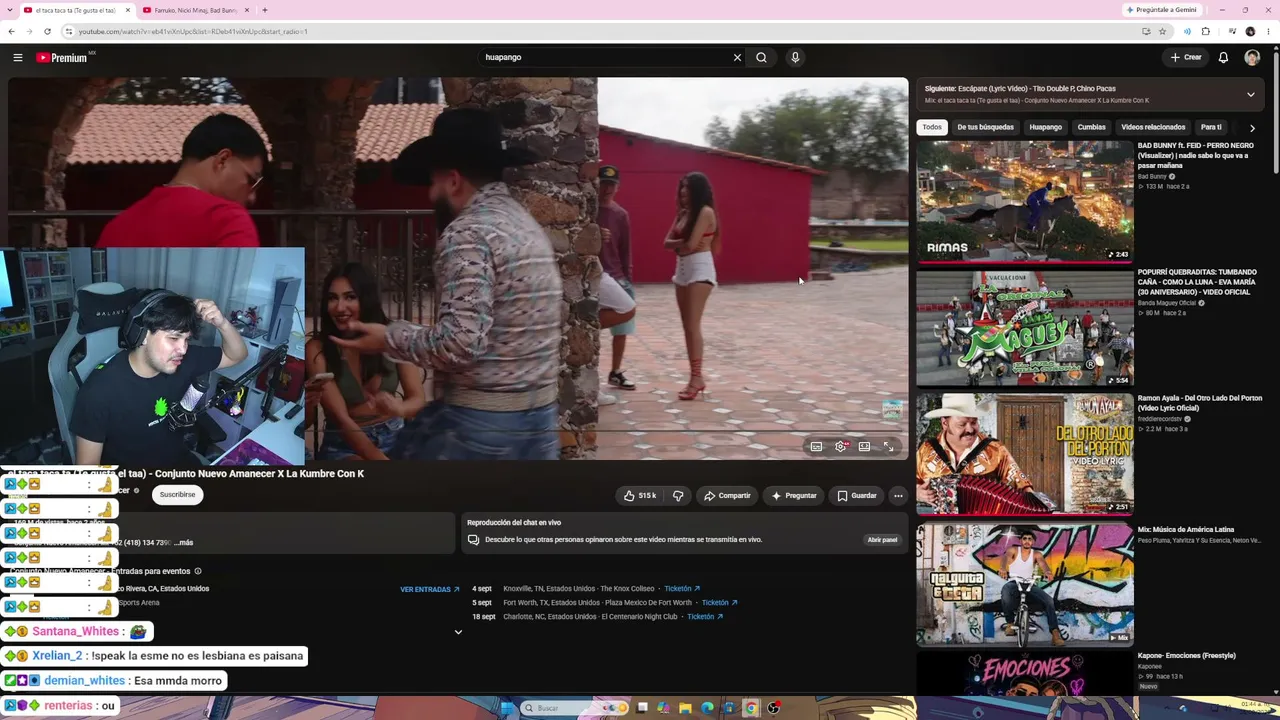Open the YouTube guide hamburger menu
The height and width of the screenshot is (720, 1280).
(x=17, y=57)
